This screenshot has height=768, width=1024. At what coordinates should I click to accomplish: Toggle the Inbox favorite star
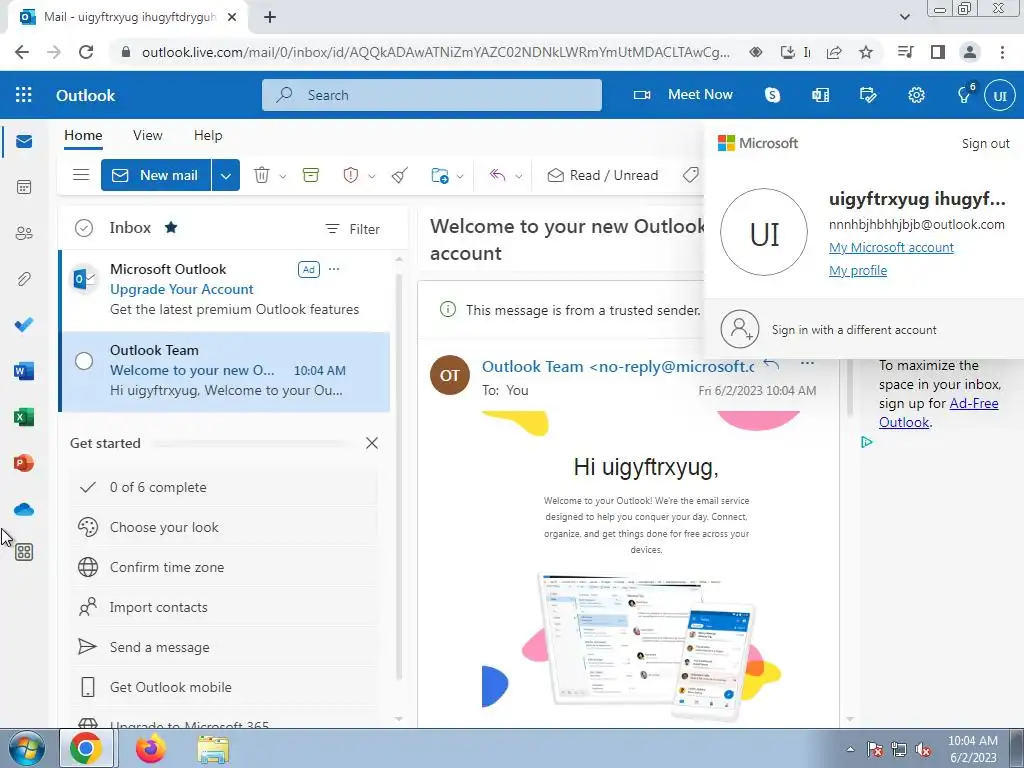(x=171, y=227)
